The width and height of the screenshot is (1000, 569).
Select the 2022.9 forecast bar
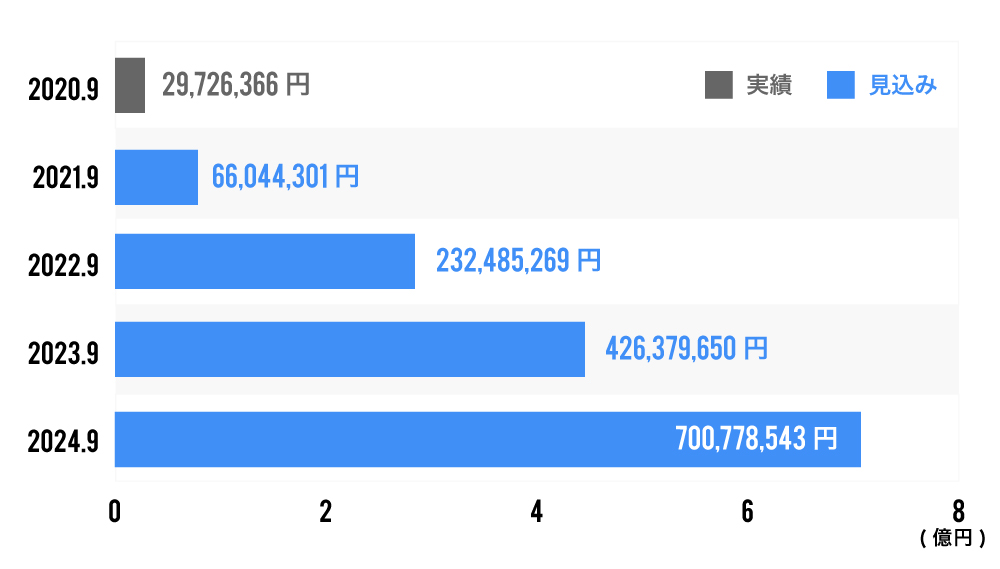tap(265, 261)
